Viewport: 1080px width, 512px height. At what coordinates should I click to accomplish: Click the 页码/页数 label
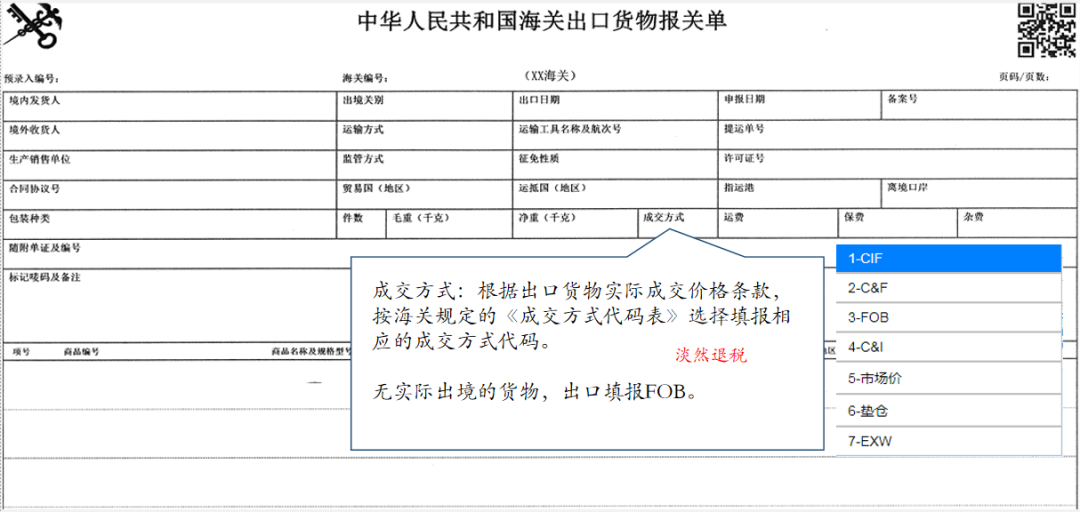1024,77
